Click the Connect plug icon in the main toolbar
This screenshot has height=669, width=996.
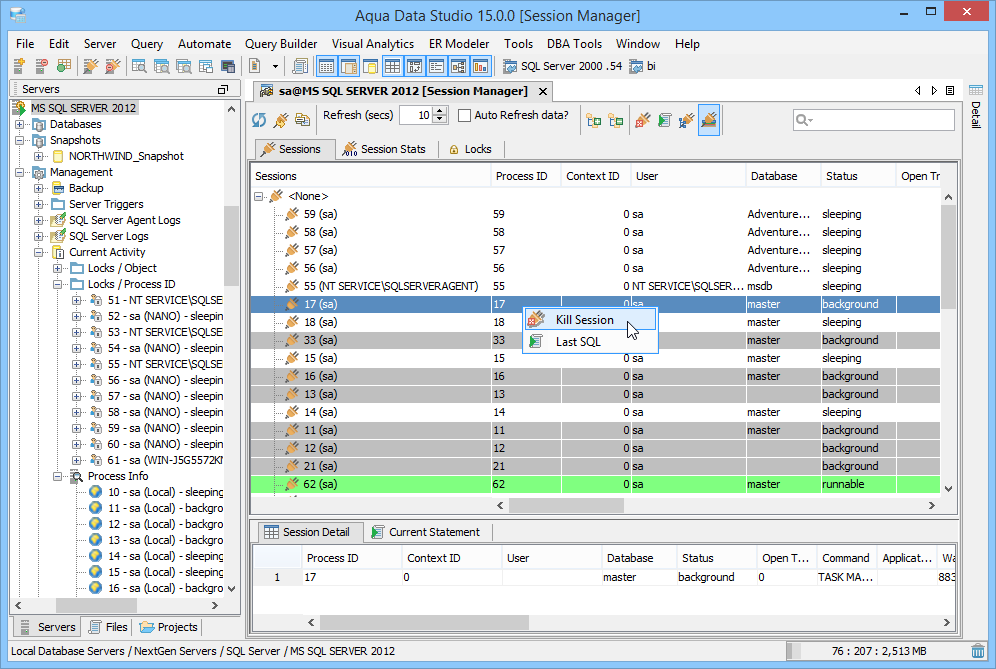click(x=91, y=66)
